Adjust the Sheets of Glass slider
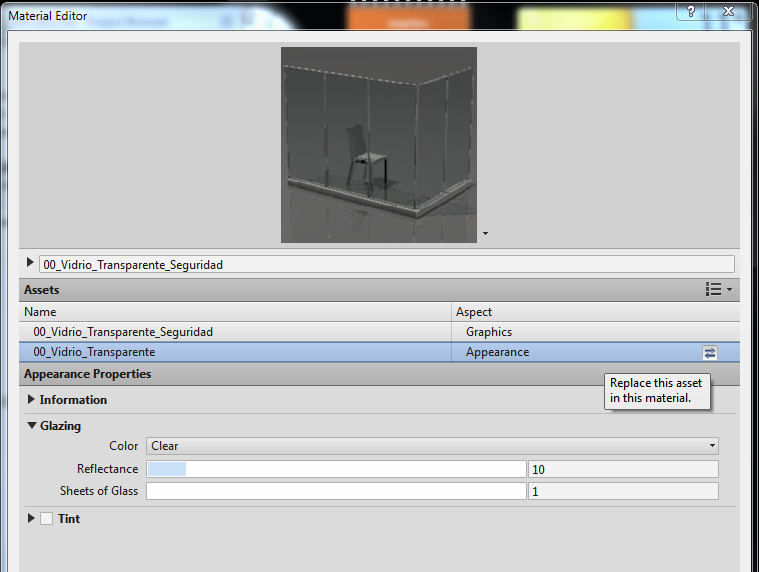Screen dimensions: 759x572 pos(336,491)
